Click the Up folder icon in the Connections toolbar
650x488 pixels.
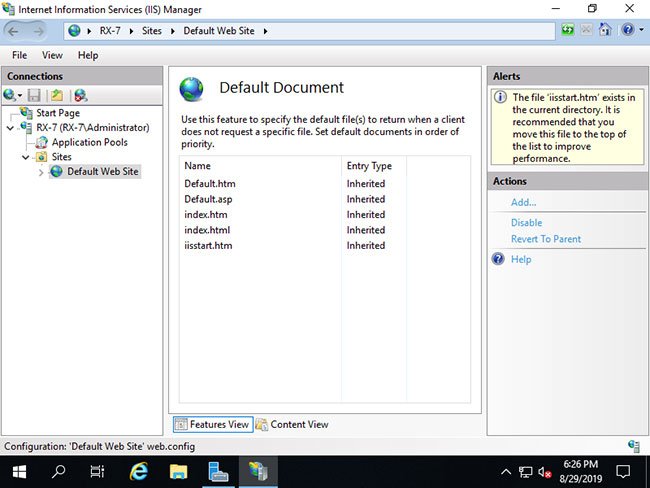[57, 95]
